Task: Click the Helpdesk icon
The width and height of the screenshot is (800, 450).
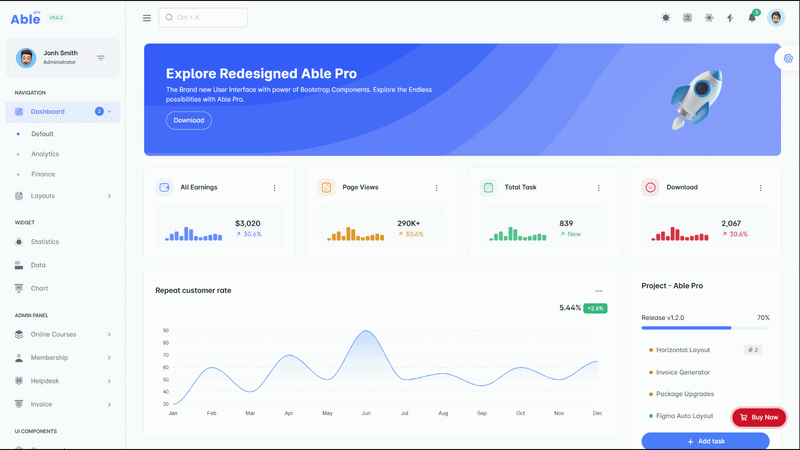Action: tap(19, 381)
